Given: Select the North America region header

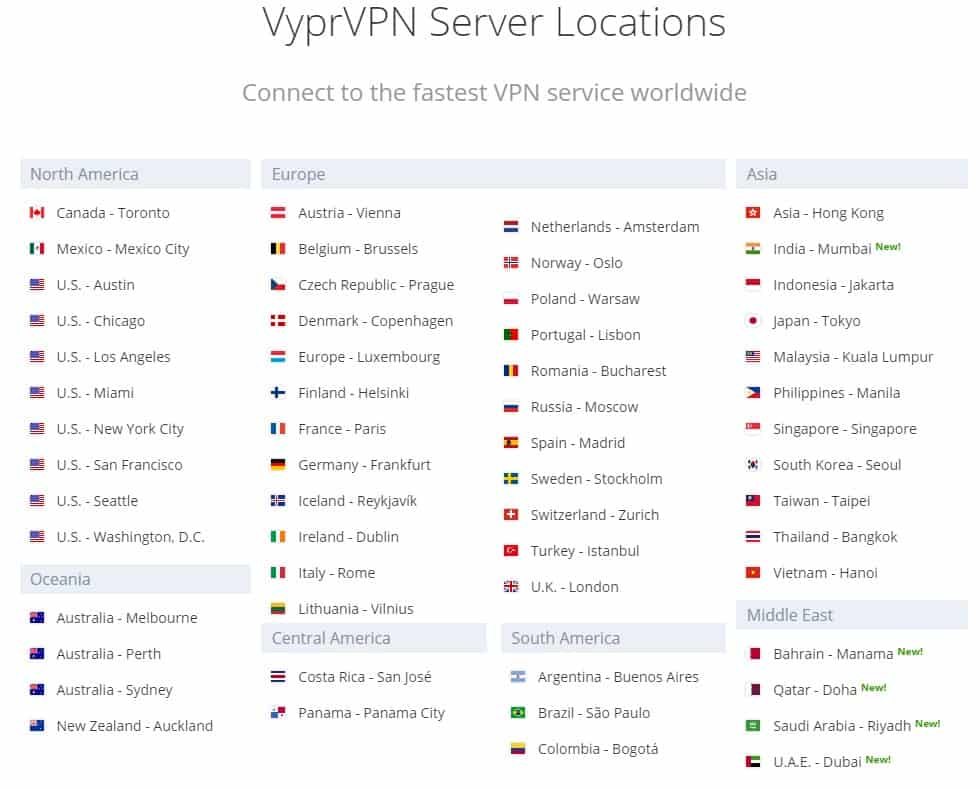Looking at the screenshot, I should [x=135, y=174].
